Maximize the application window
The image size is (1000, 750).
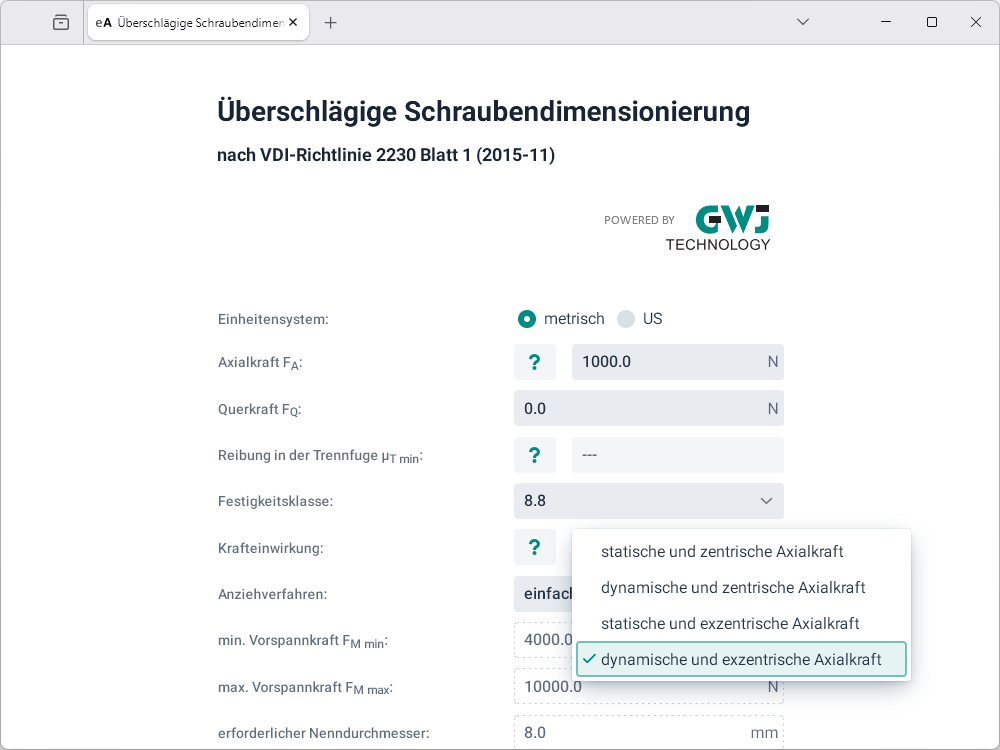(932, 22)
